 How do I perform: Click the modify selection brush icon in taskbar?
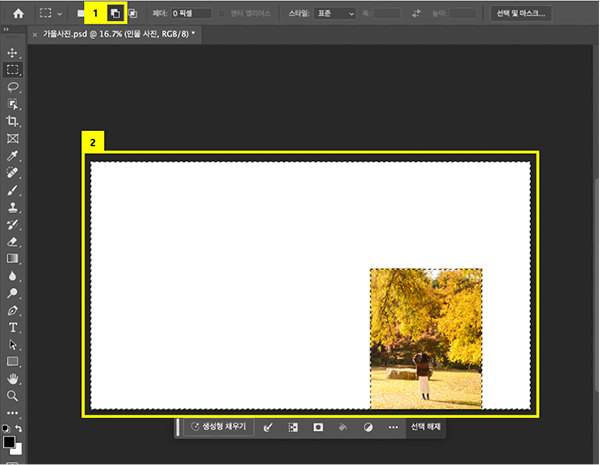click(x=268, y=427)
